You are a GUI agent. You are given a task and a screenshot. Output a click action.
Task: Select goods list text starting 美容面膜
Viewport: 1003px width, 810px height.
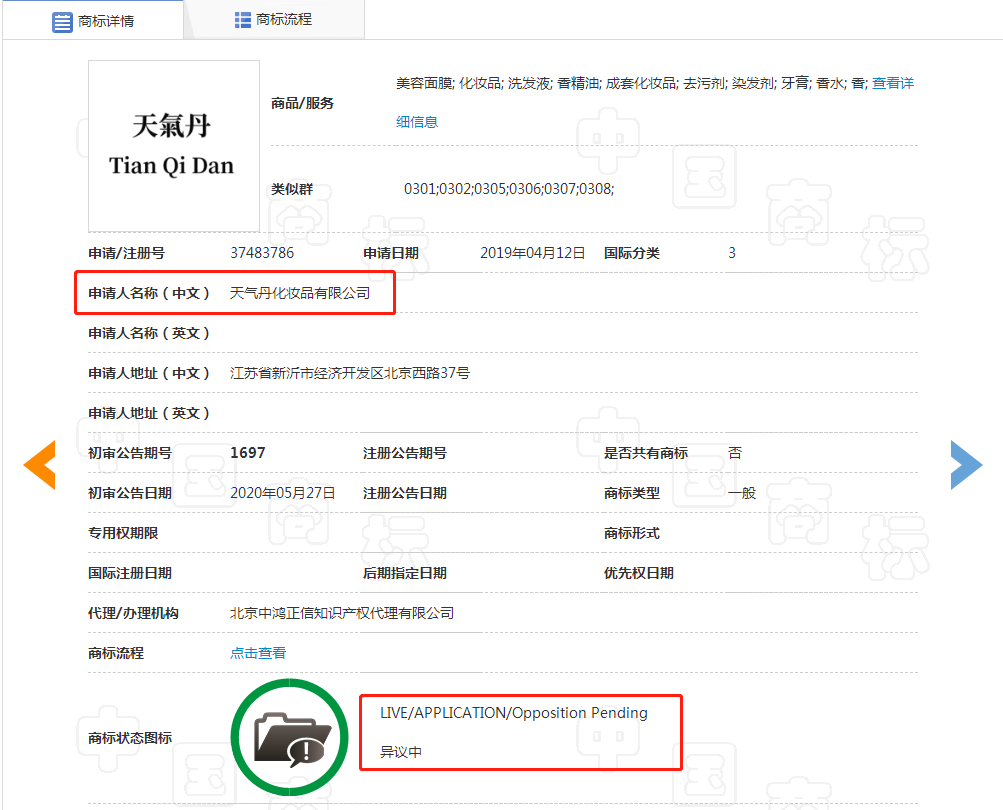click(632, 83)
